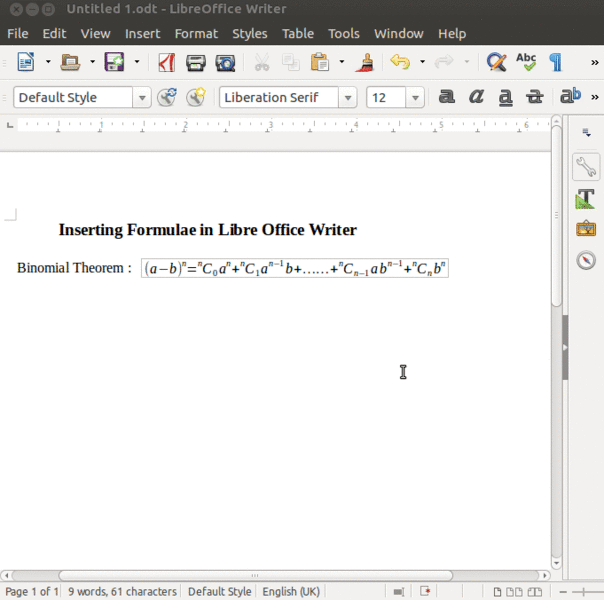The height and width of the screenshot is (600, 604).
Task: Show more formatting toolbar buttons
Action: tap(595, 97)
